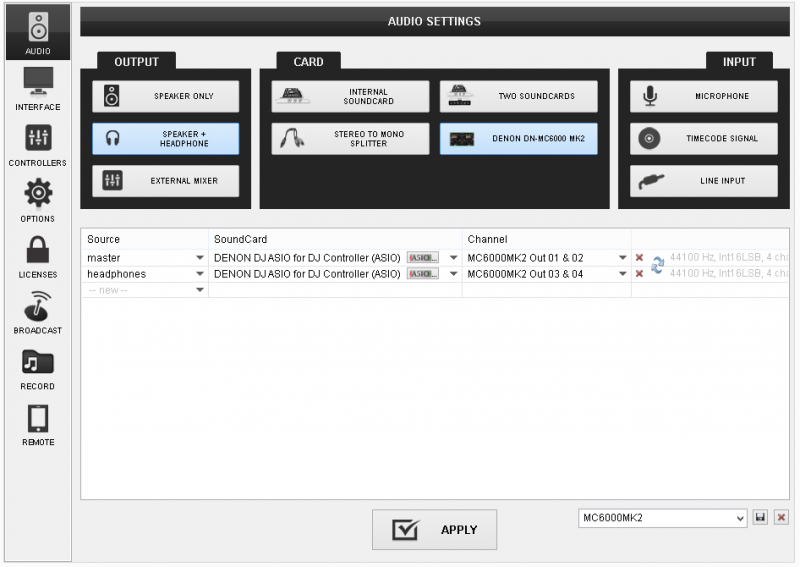Click the ASIO settings icon for master row

click(422, 258)
